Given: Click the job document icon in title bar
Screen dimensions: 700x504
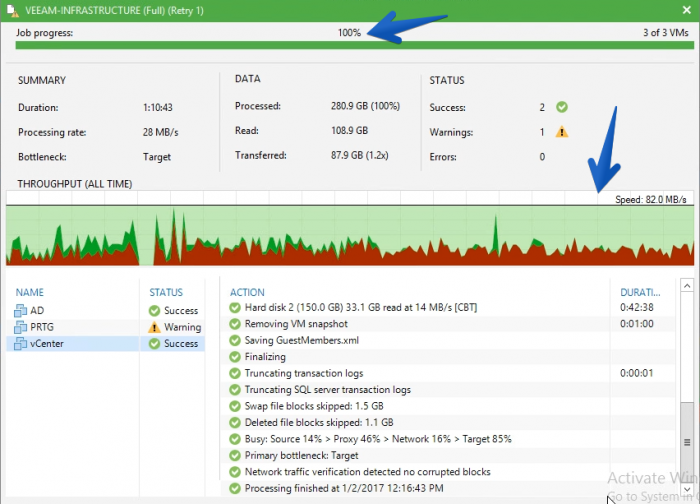Looking at the screenshot, I should click(x=12, y=10).
